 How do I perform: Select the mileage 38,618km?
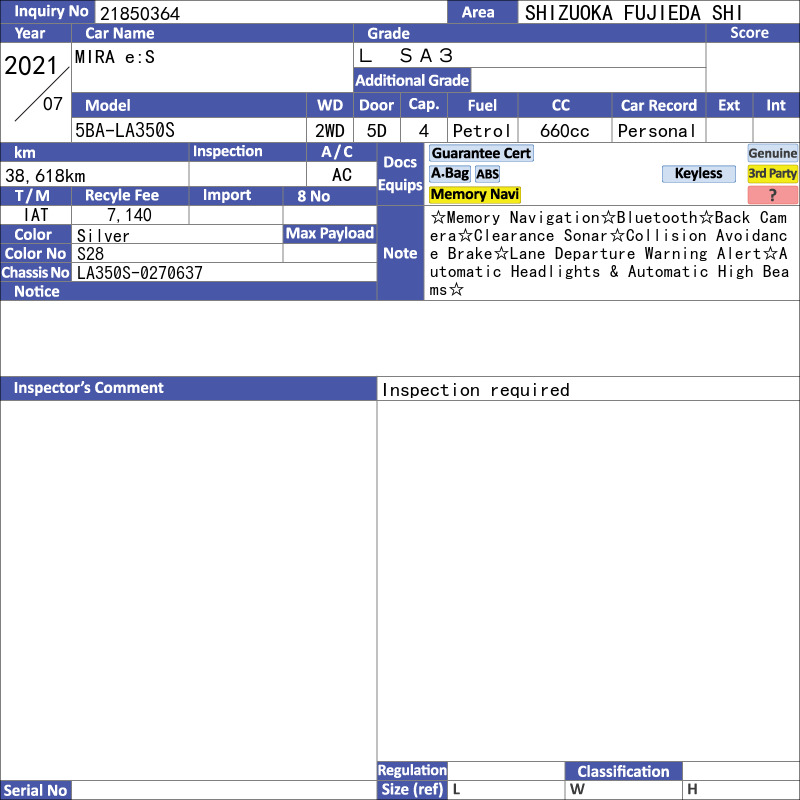pos(45,176)
